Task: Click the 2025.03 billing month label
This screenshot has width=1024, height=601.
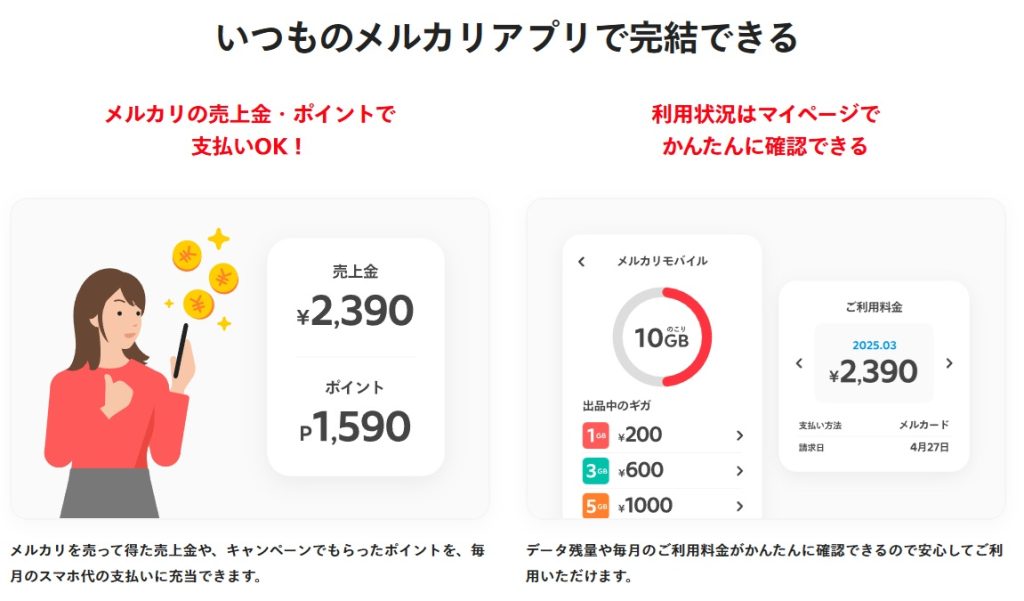Action: [x=874, y=345]
